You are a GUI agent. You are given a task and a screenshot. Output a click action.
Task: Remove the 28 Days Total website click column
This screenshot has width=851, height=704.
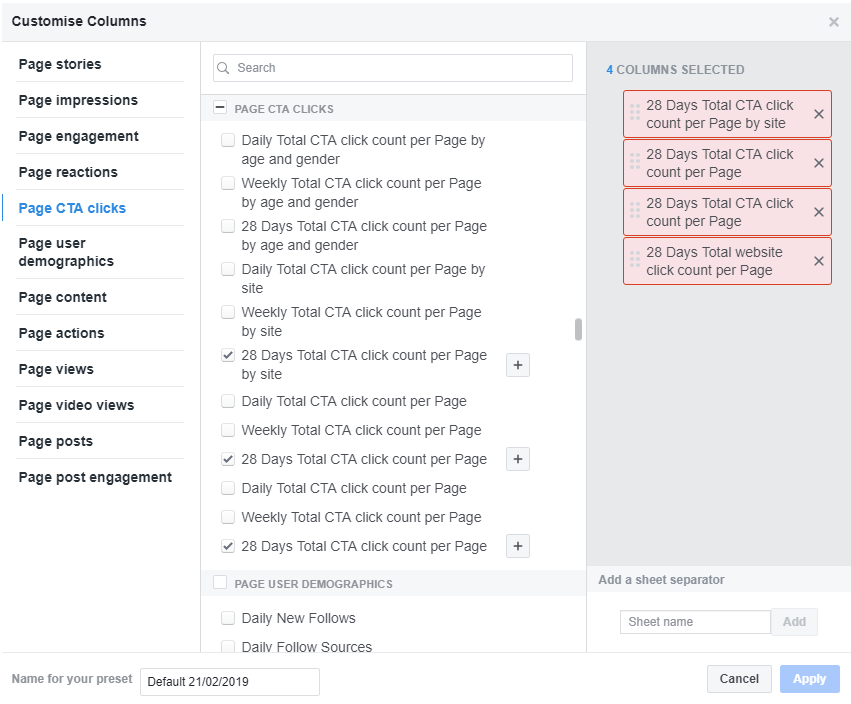pos(818,261)
